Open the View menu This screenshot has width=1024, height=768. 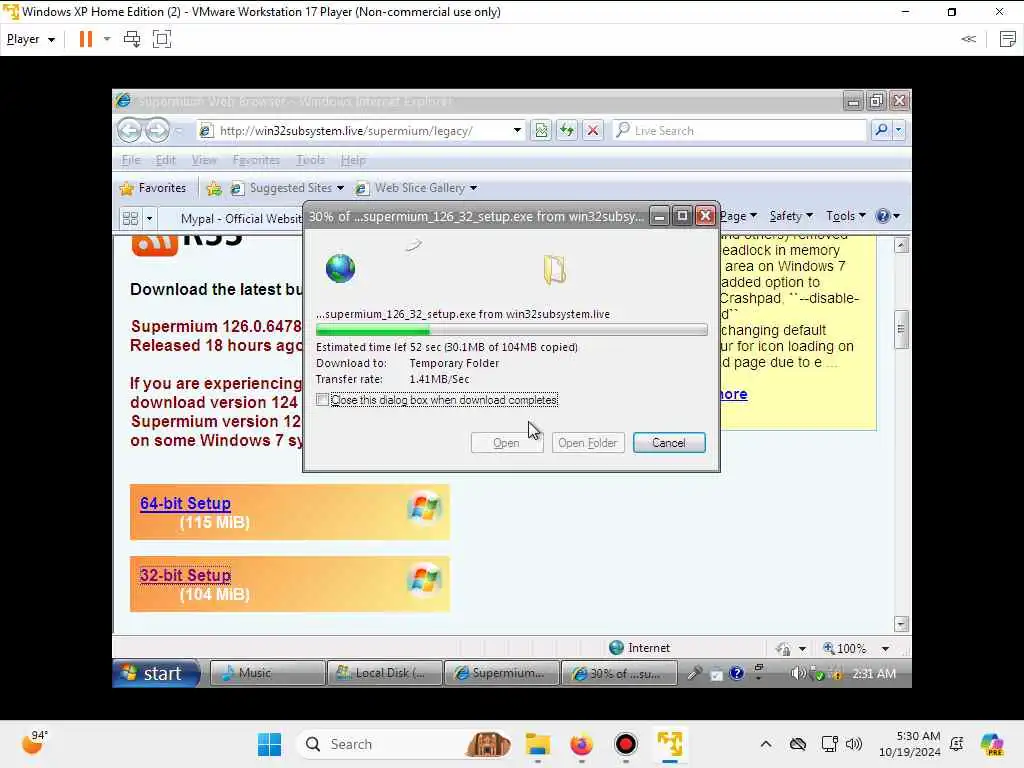click(204, 160)
